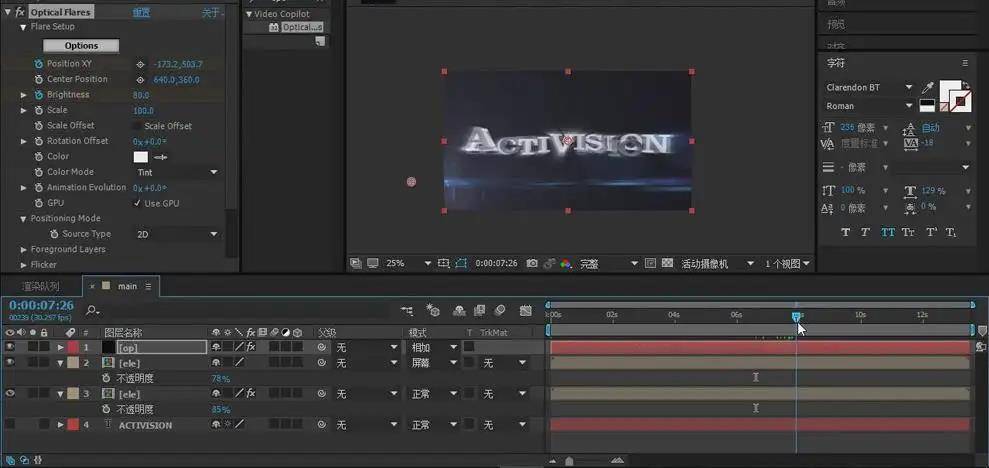Open the Show Channel color wheel icon
The width and height of the screenshot is (989, 468).
pos(566,263)
